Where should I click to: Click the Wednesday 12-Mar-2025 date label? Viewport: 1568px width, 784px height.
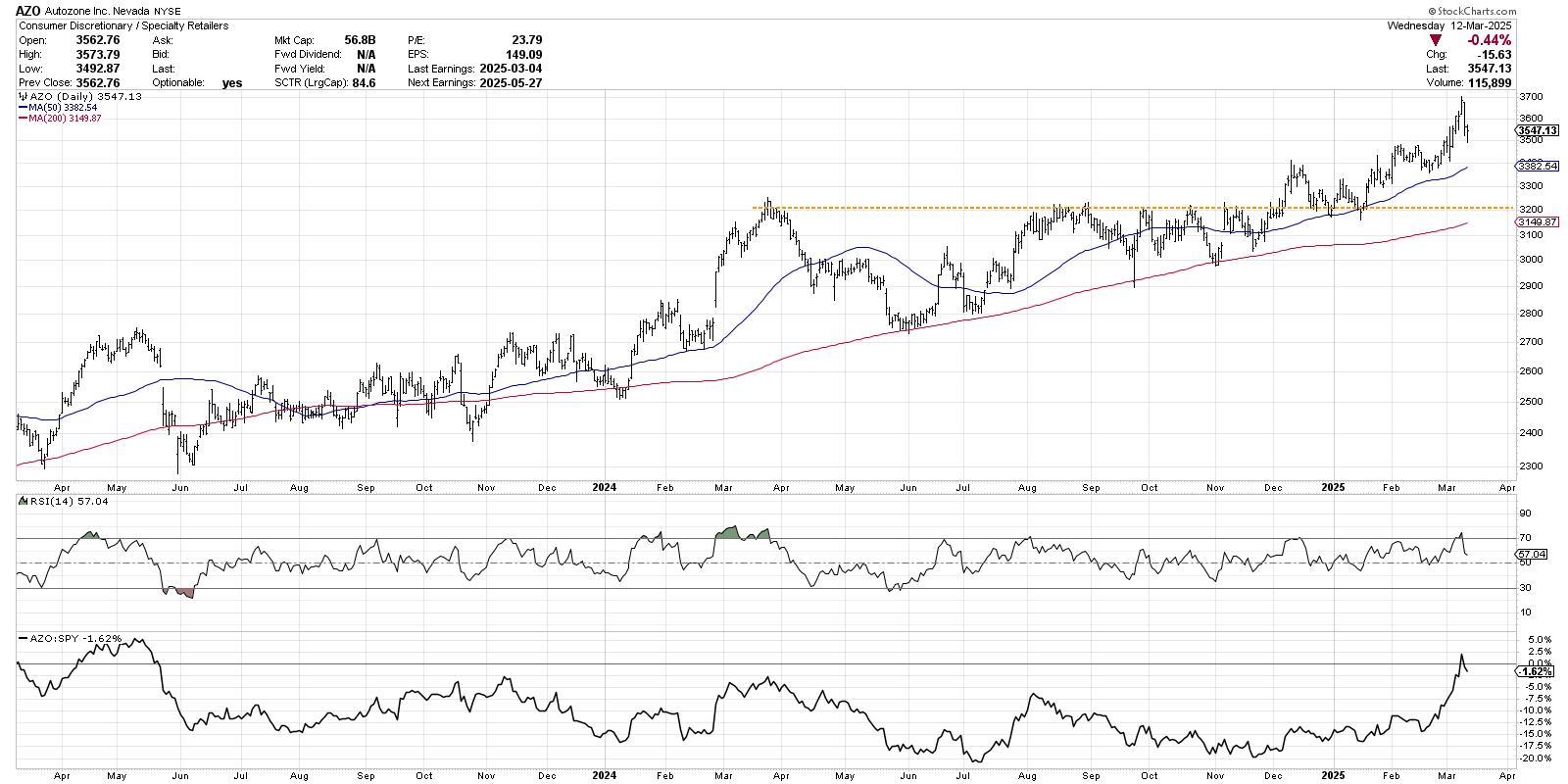(1450, 25)
